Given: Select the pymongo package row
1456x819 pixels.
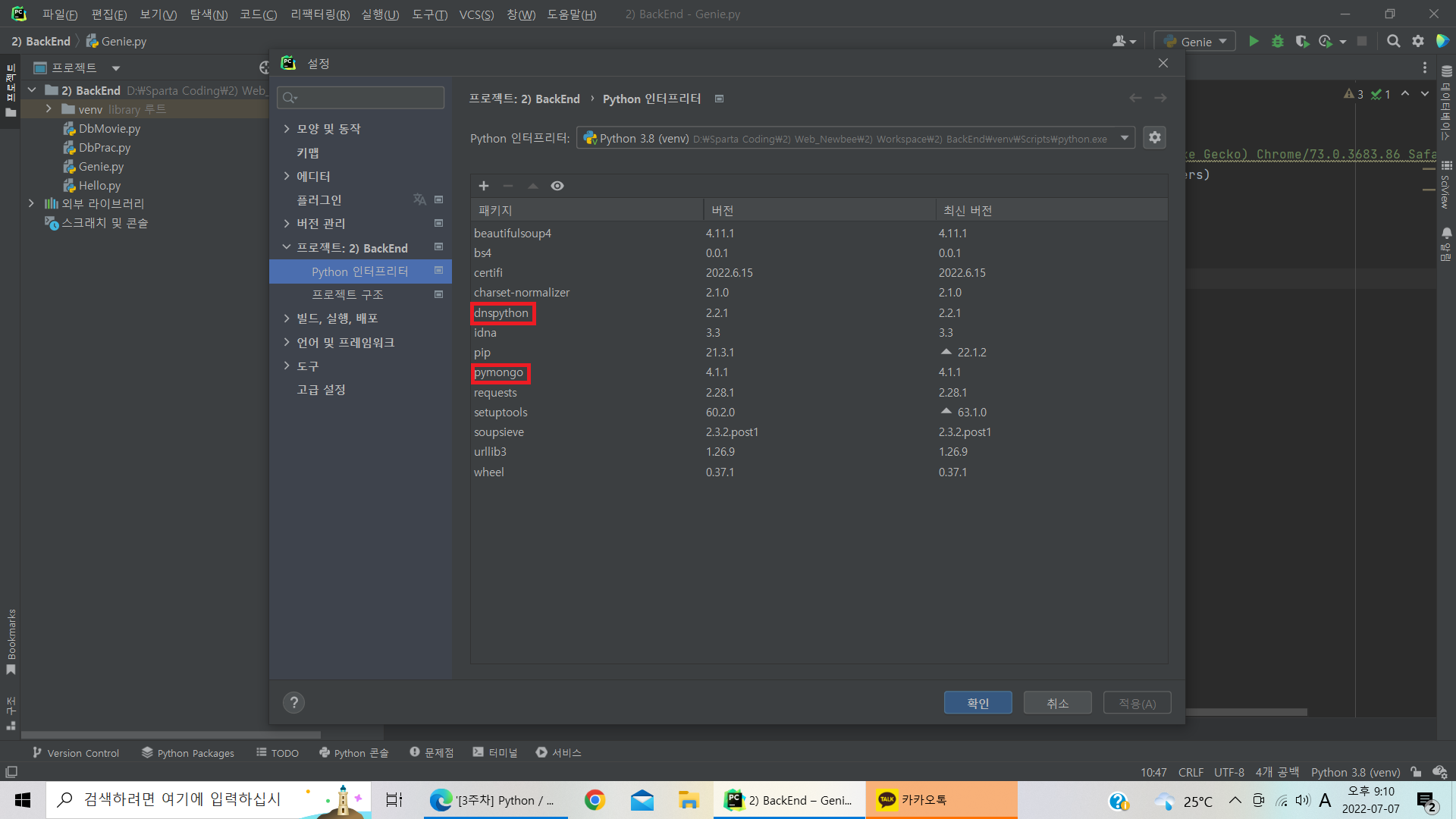Looking at the screenshot, I should tap(499, 372).
